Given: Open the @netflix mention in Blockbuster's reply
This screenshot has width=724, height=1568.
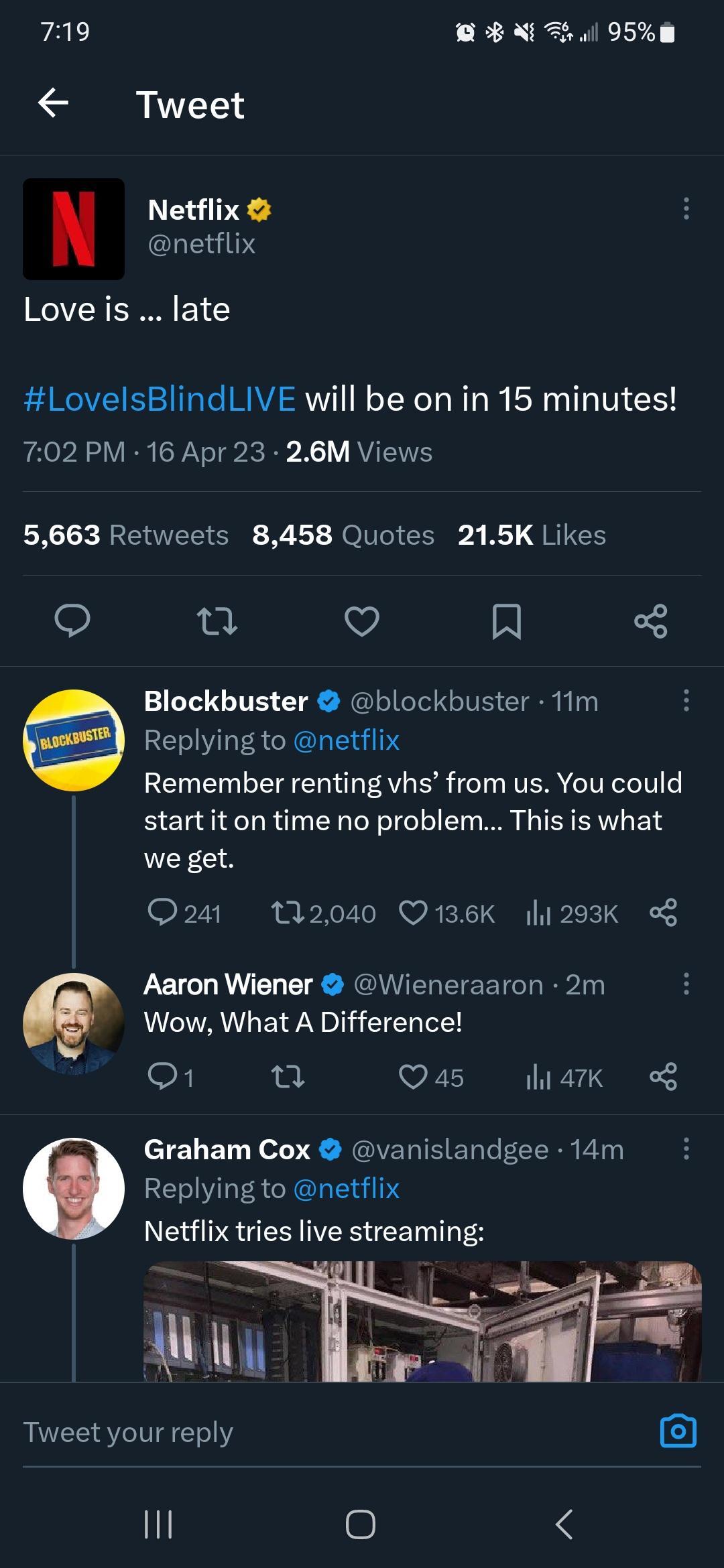Looking at the screenshot, I should coord(346,740).
